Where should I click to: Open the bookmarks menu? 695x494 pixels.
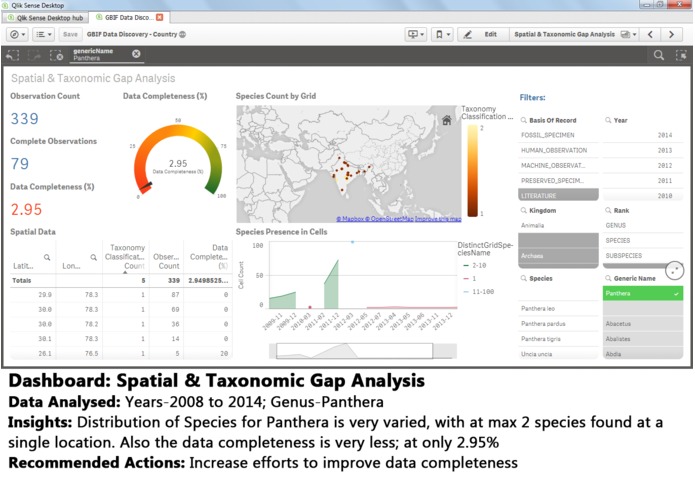pyautogui.click(x=442, y=35)
